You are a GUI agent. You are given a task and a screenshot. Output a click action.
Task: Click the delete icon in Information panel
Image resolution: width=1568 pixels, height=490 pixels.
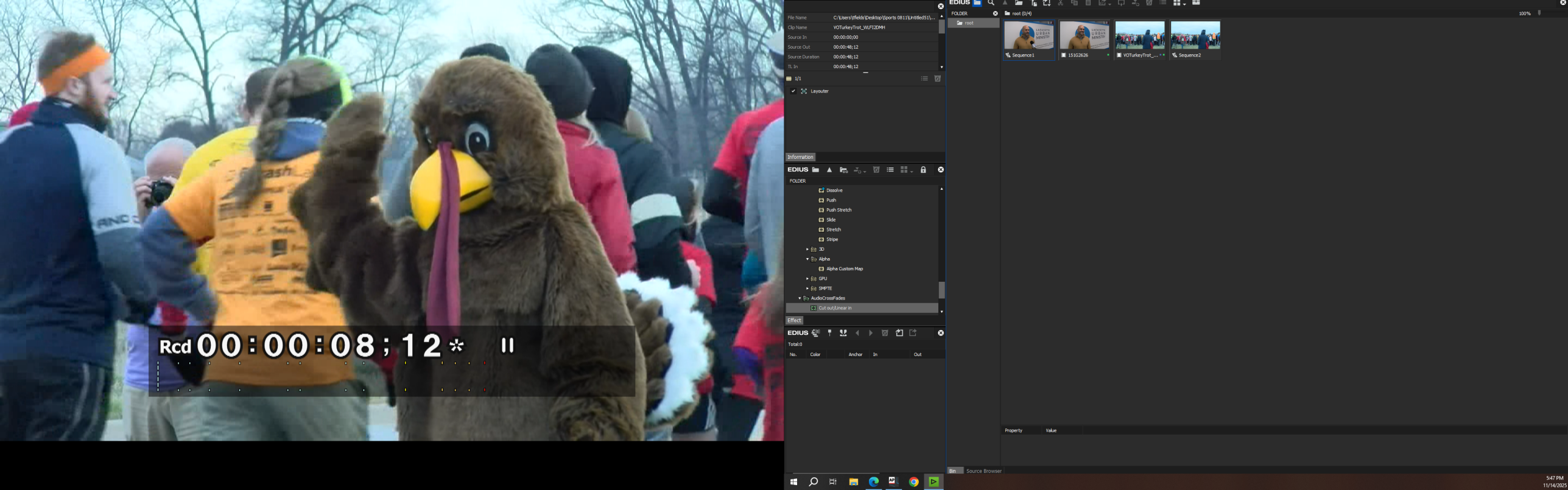[x=938, y=79]
